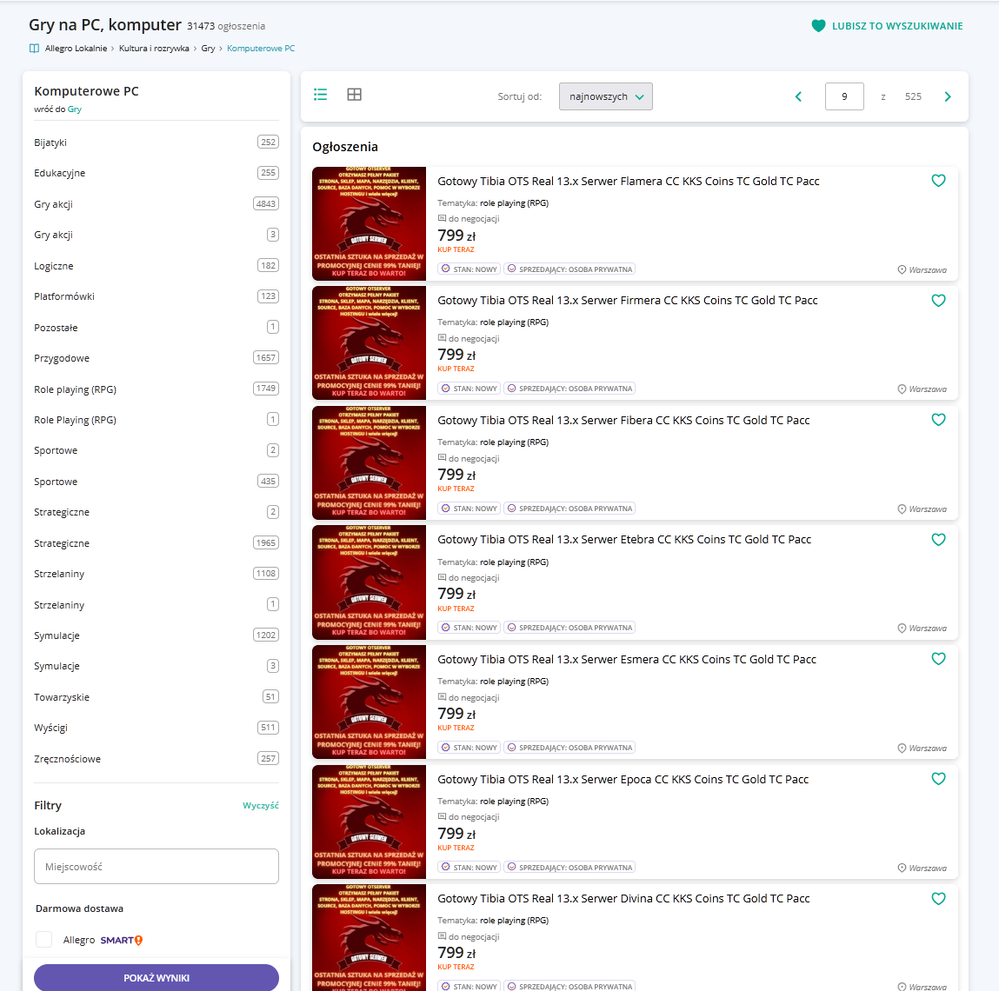
Task: Click the Miejscowość location input field
Action: tap(156, 866)
